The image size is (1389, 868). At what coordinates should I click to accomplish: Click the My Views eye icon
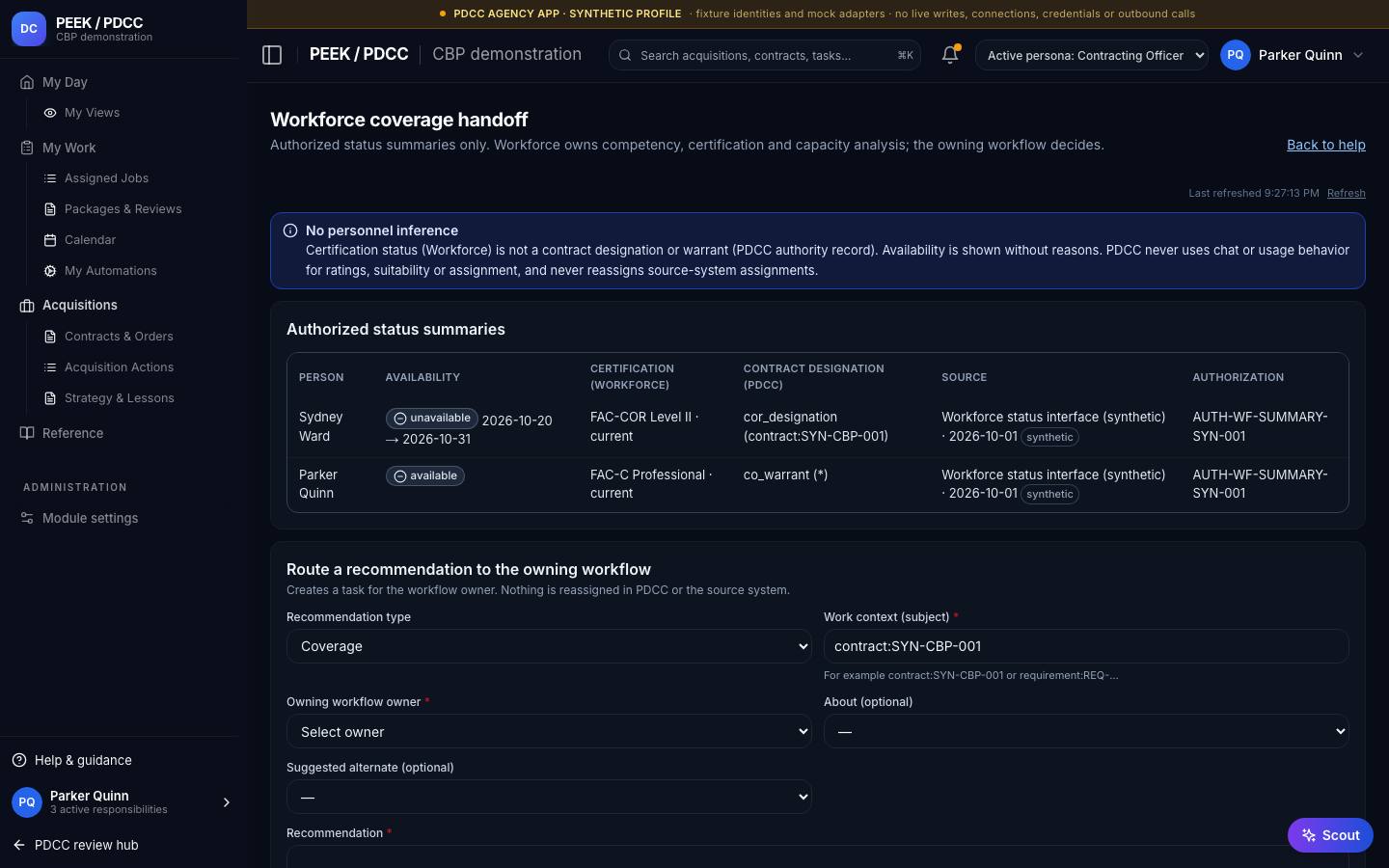(50, 113)
